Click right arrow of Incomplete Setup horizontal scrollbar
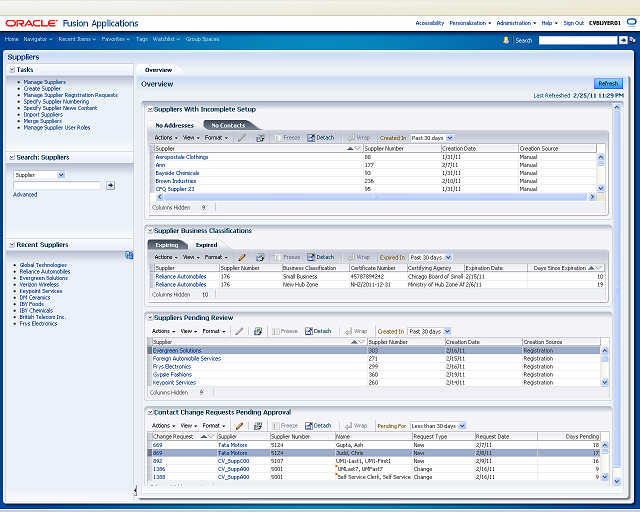 tap(592, 197)
